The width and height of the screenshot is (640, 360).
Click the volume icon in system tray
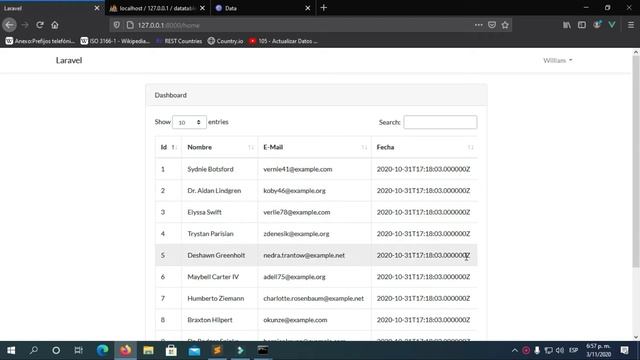pyautogui.click(x=560, y=350)
